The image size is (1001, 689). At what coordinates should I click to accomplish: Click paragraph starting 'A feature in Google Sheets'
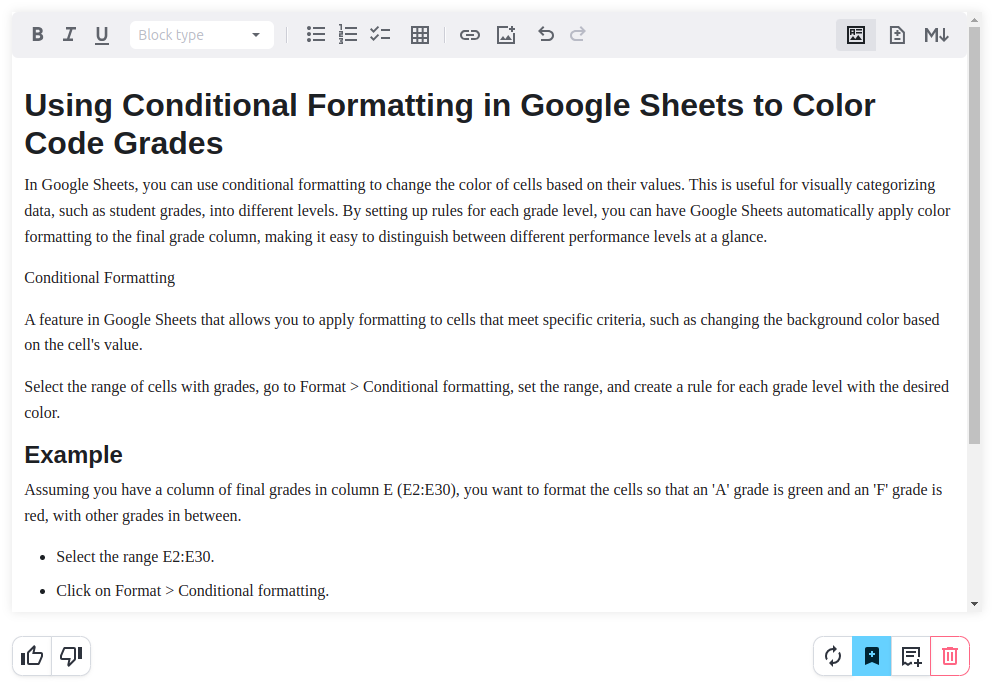[482, 332]
